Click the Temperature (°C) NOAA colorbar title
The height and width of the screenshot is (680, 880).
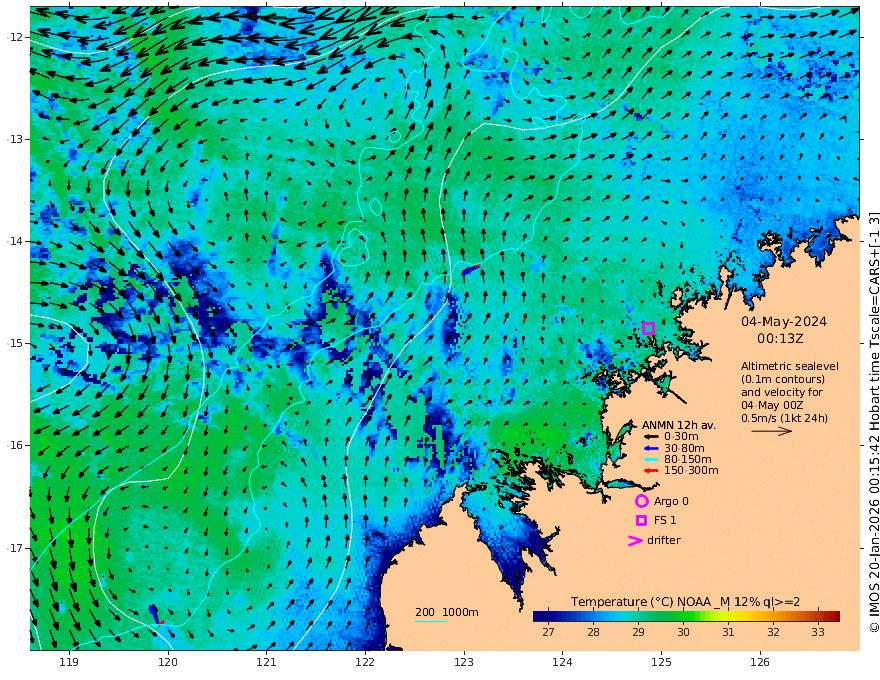685,601
